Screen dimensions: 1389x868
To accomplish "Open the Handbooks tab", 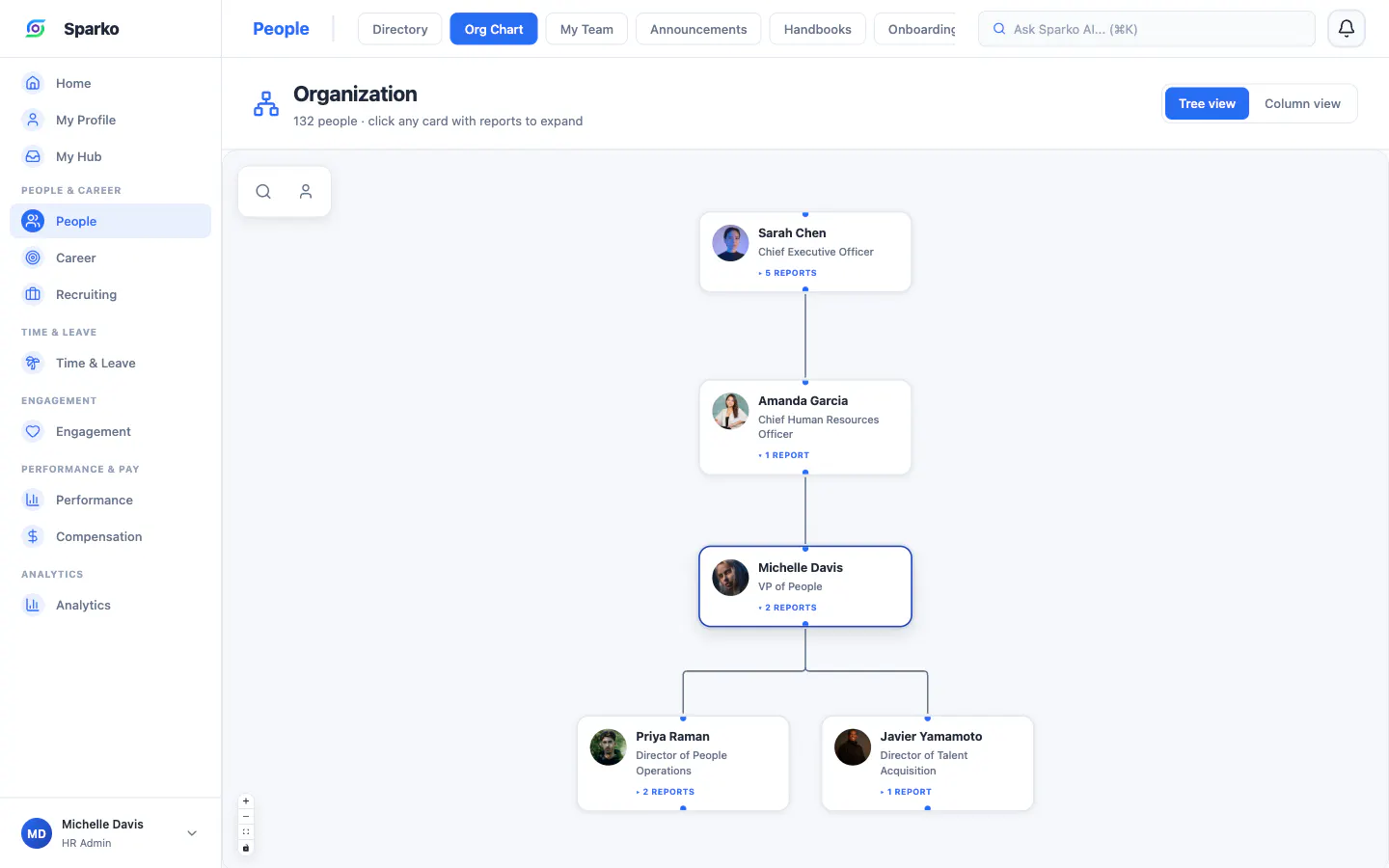I will click(x=818, y=29).
